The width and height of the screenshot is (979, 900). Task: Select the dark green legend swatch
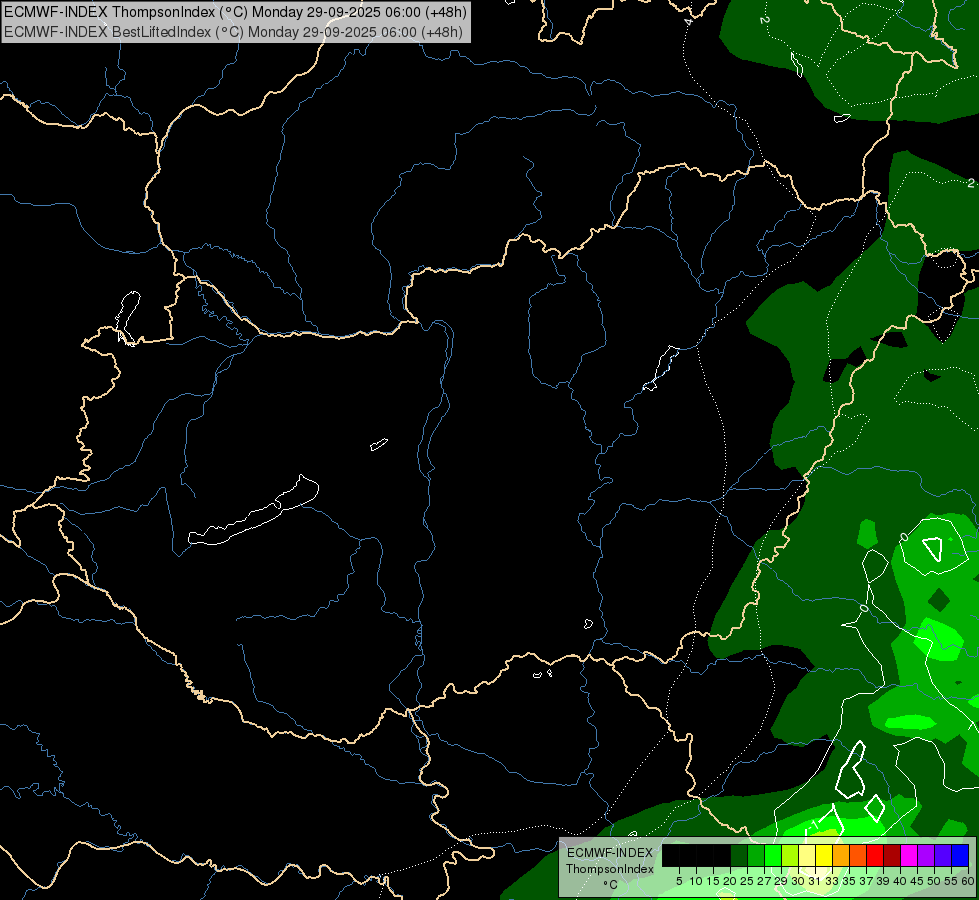point(739,855)
